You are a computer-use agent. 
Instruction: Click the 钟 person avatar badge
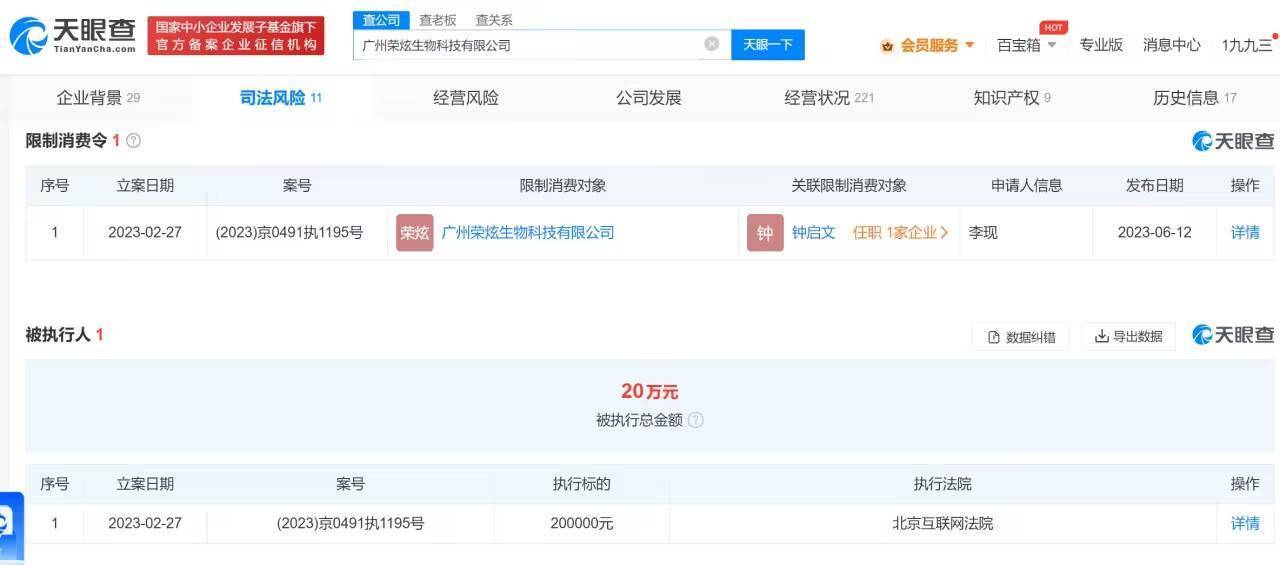[x=765, y=232]
